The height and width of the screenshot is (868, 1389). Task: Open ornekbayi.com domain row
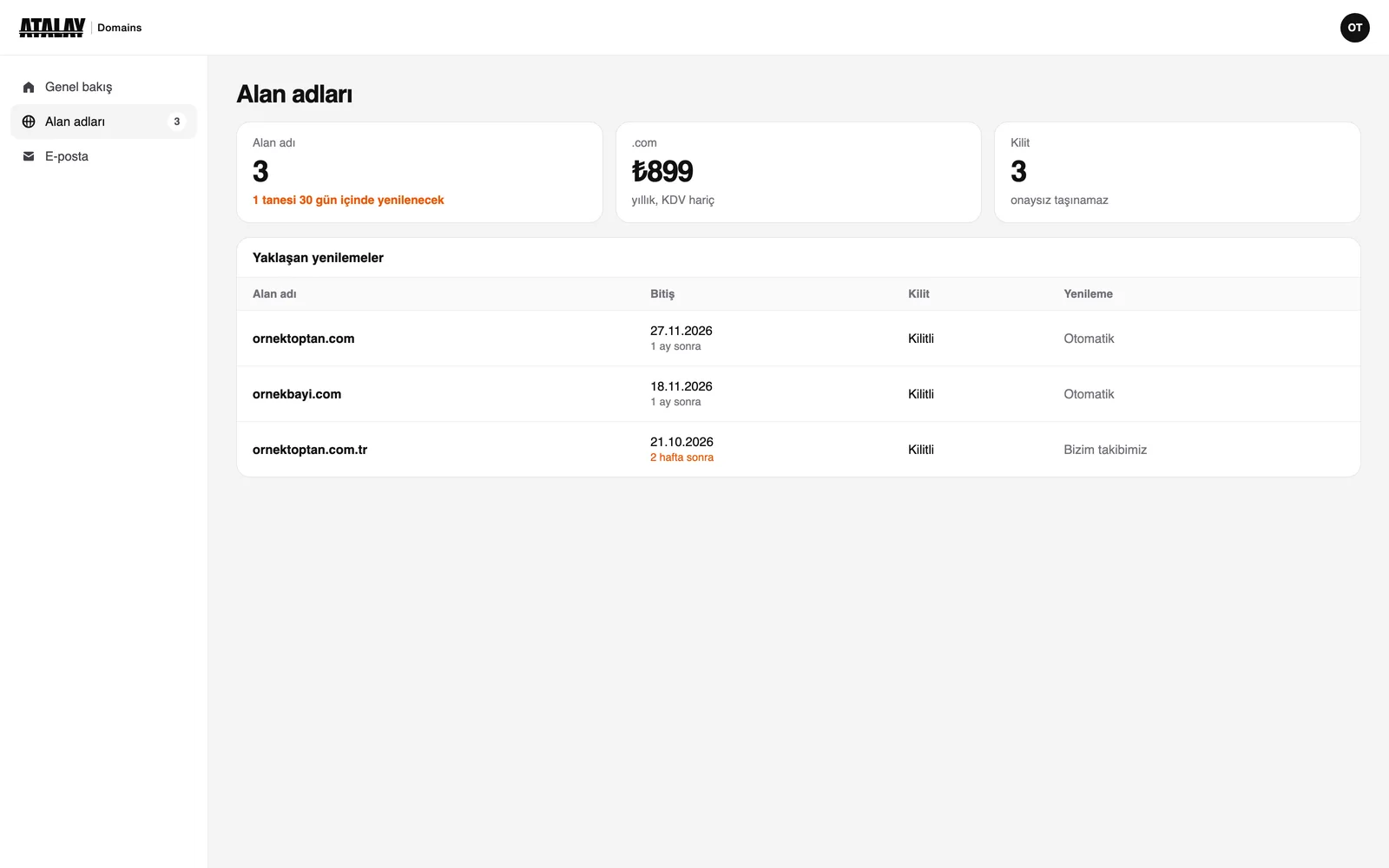pyautogui.click(x=799, y=394)
